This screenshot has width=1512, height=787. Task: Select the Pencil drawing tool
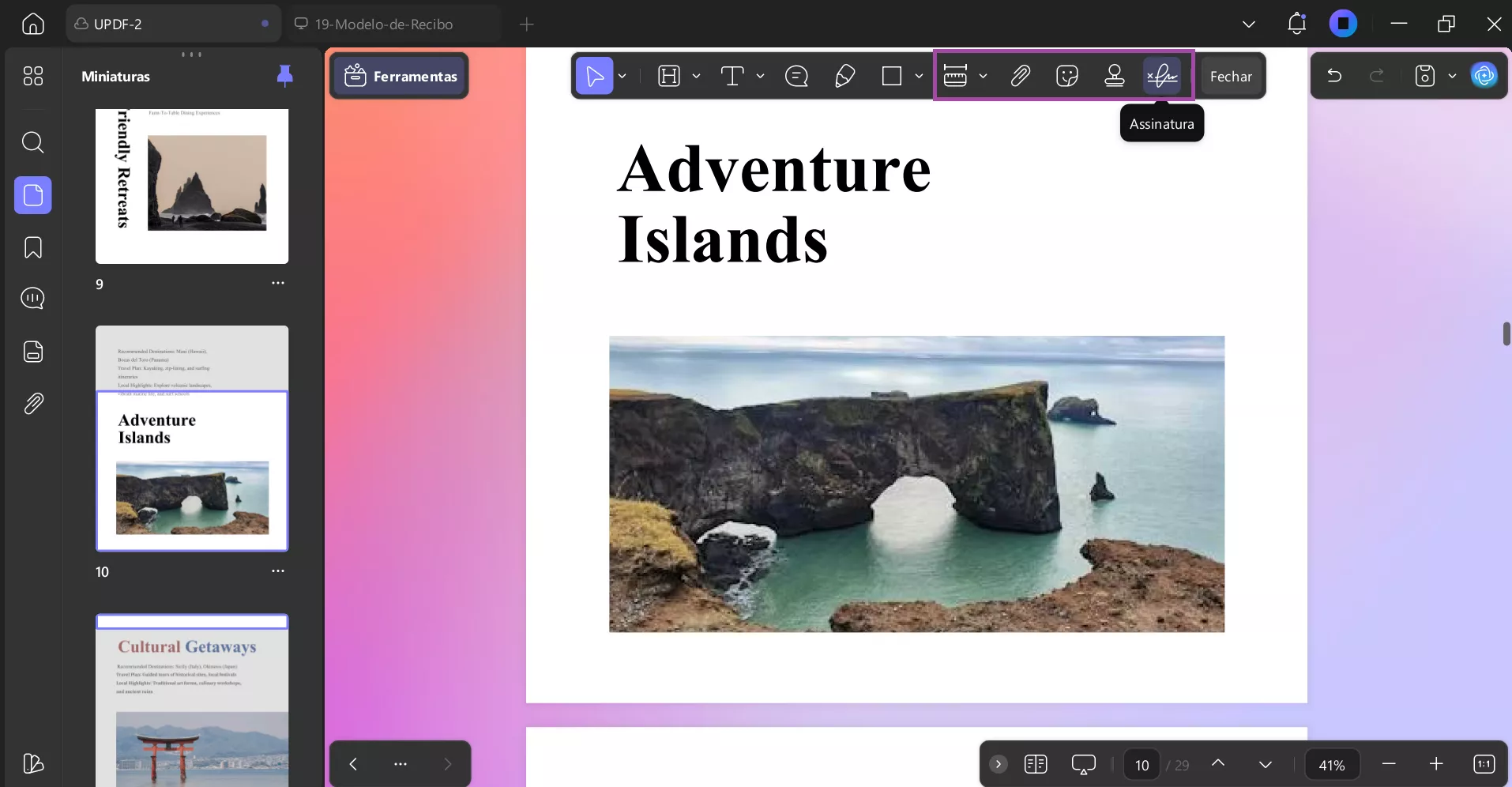[844, 77]
